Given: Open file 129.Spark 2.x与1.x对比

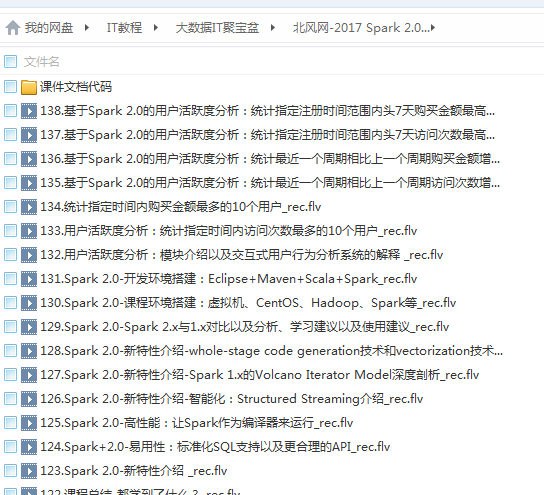Looking at the screenshot, I should point(245,327).
